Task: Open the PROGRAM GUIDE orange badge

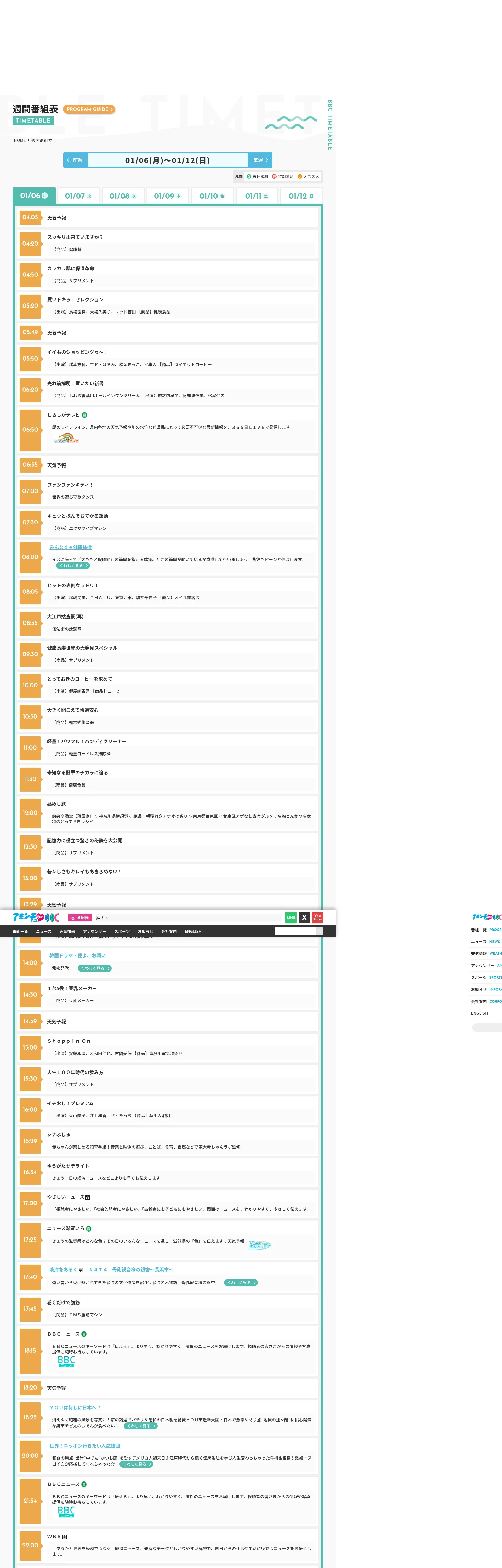Action: click(x=89, y=109)
